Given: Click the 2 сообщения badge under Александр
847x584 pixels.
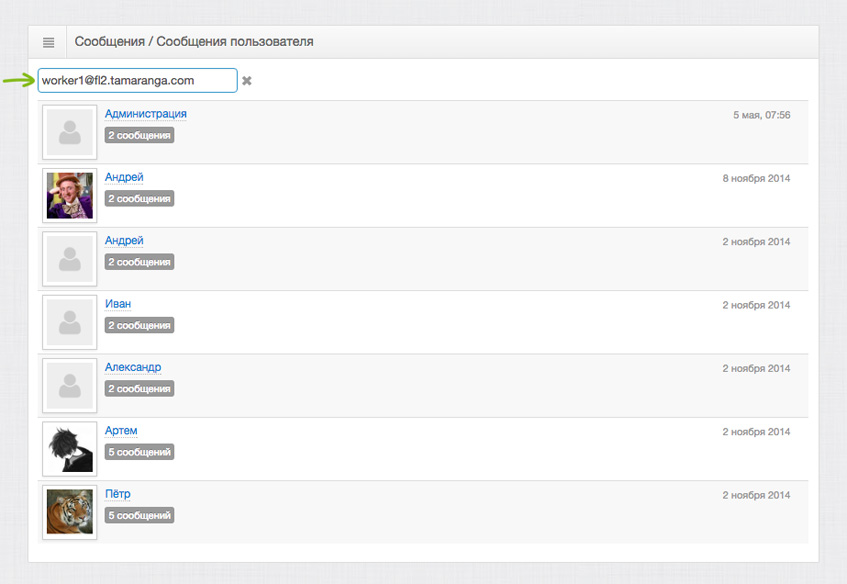Looking at the screenshot, I should (139, 388).
